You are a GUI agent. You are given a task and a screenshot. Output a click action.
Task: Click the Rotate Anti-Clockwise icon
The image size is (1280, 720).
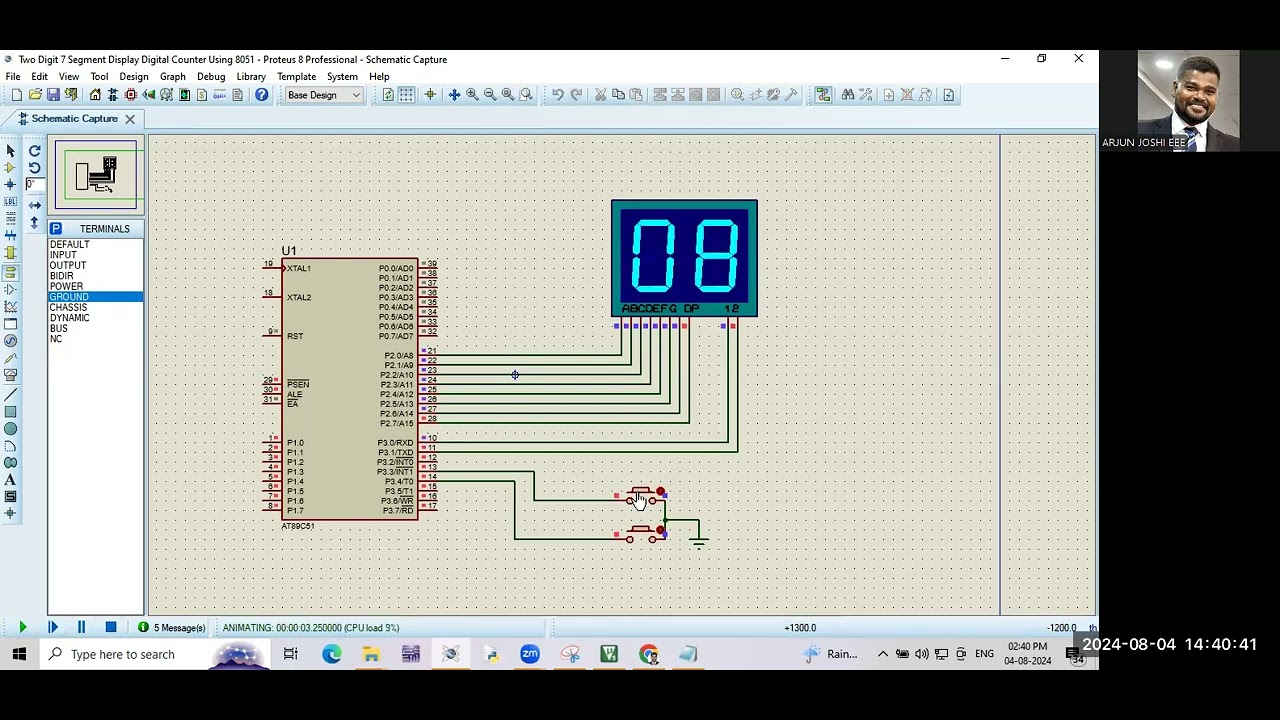click(35, 167)
